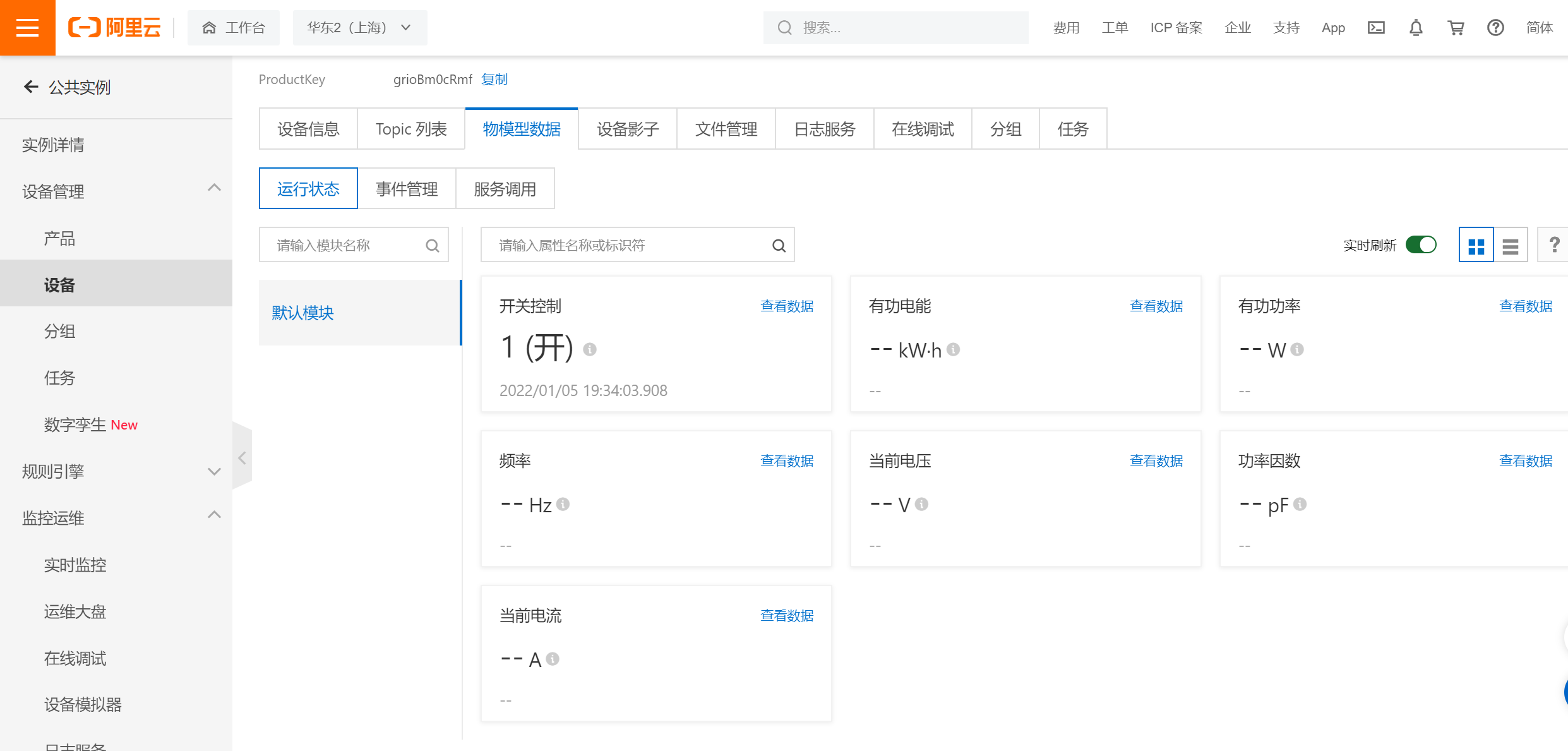This screenshot has height=751, width=1568.
Task: Open the help icon beside view switcher
Action: click(1554, 244)
